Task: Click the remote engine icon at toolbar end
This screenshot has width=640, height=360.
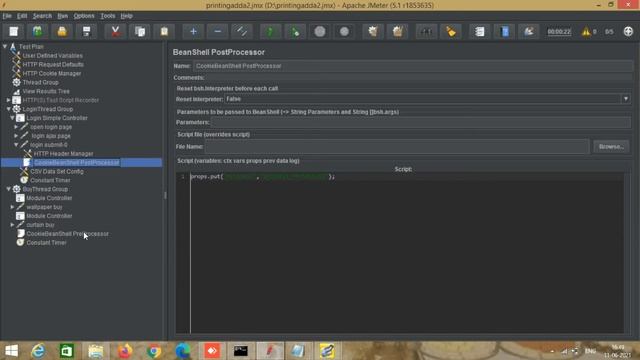Action: tap(628, 31)
